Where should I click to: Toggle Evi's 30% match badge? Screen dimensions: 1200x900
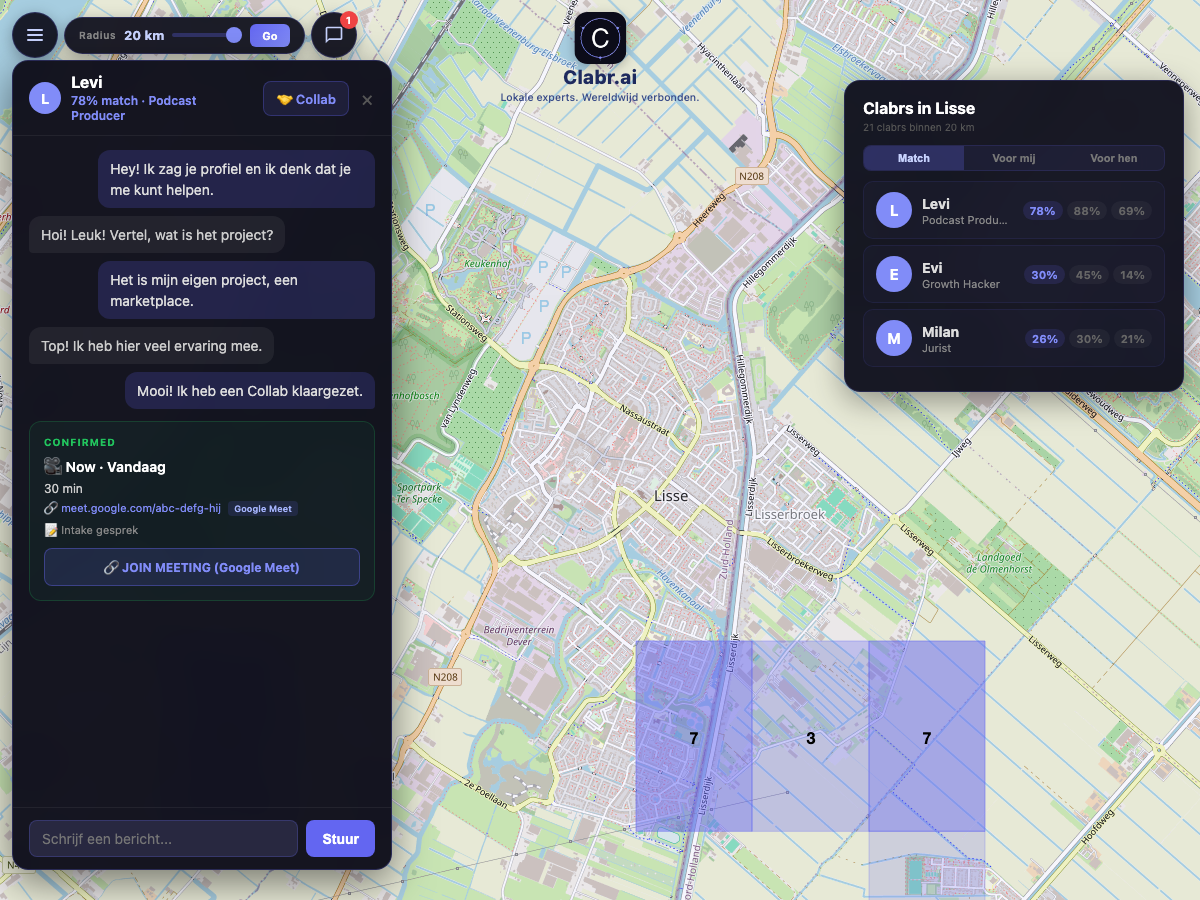(1044, 275)
